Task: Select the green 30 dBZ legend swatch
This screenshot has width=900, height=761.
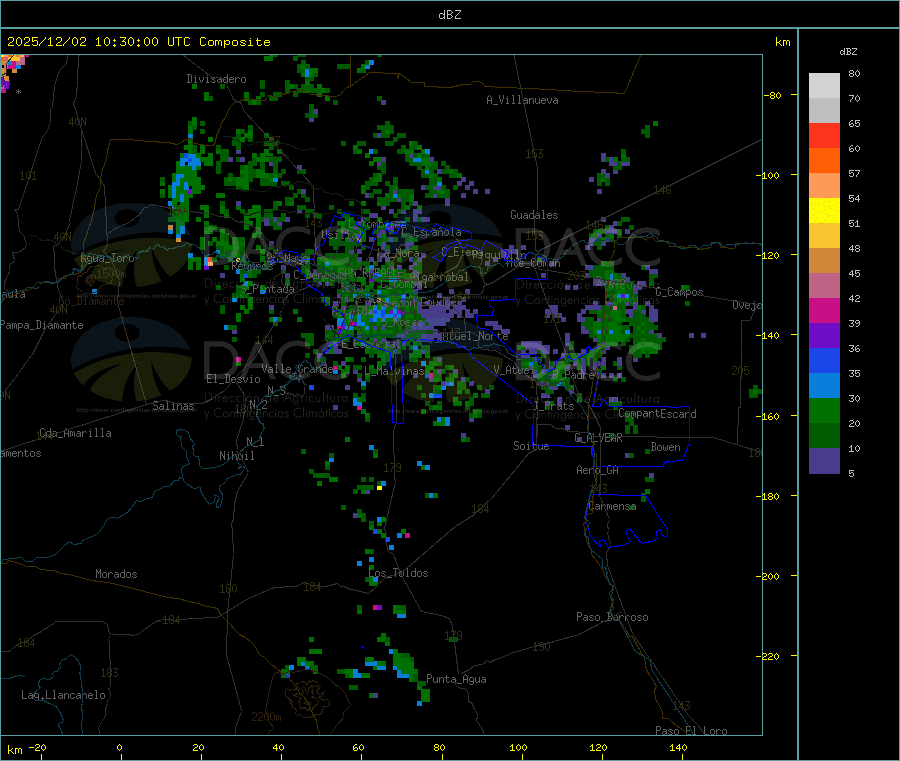Action: pos(824,410)
